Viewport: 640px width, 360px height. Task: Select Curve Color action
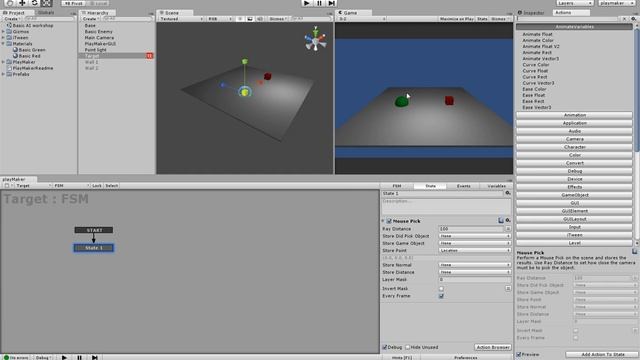coord(536,64)
